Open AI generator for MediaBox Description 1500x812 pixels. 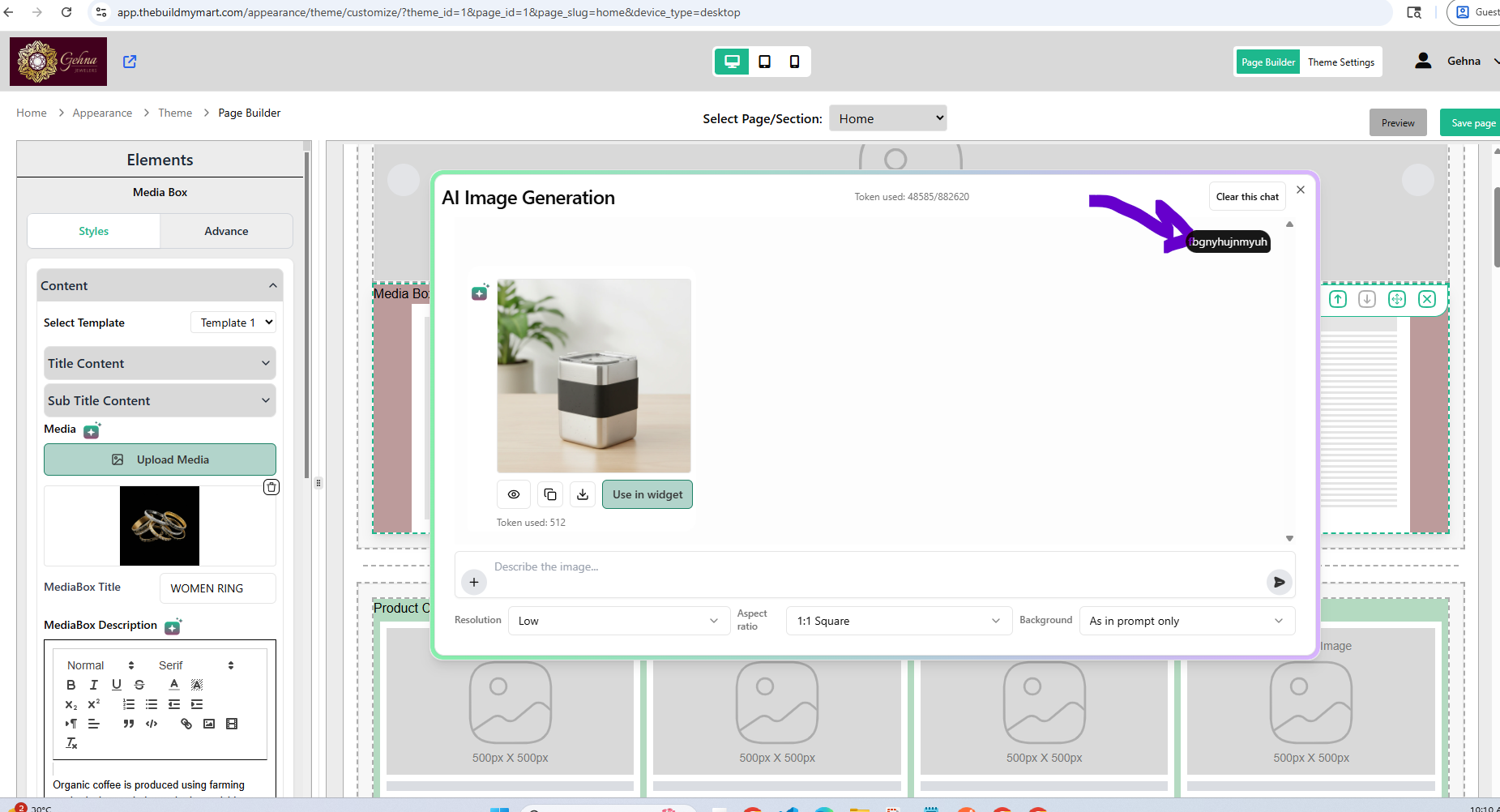pos(173,626)
